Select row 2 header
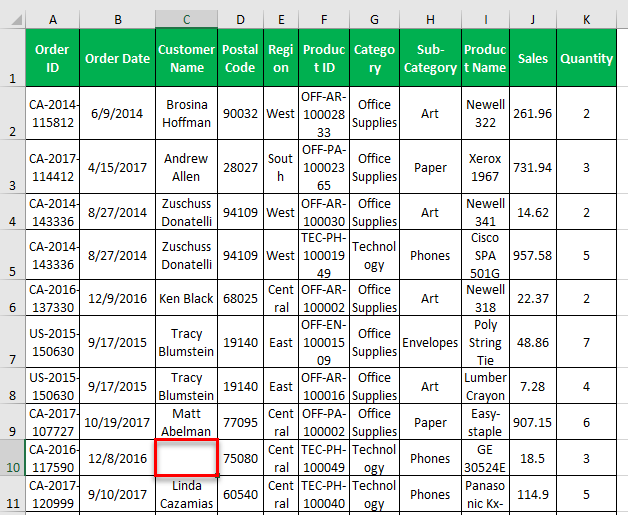The width and height of the screenshot is (628, 515). coord(12,113)
